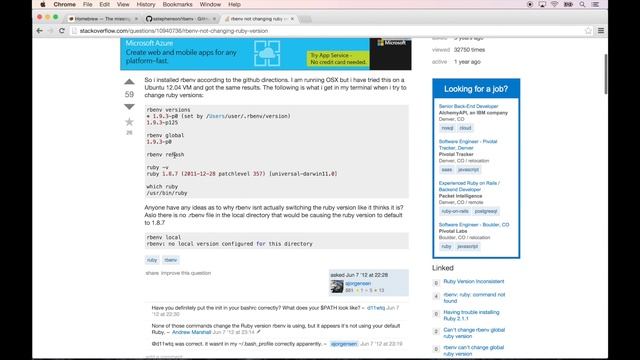Click the share link below the question

pos(152,273)
